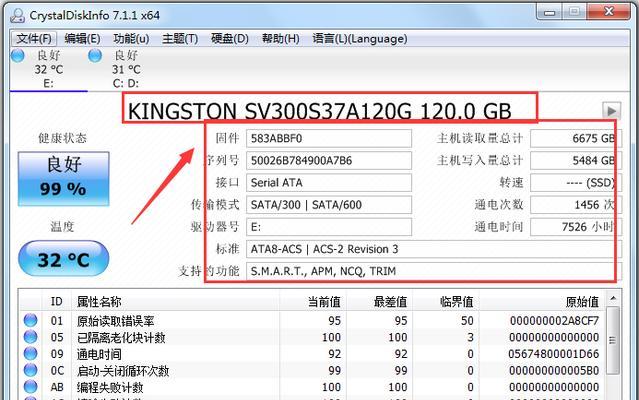This screenshot has width=639, height=400.
Task: Click the transfer mode field SATA/300 | SATA/600
Action: (x=329, y=204)
